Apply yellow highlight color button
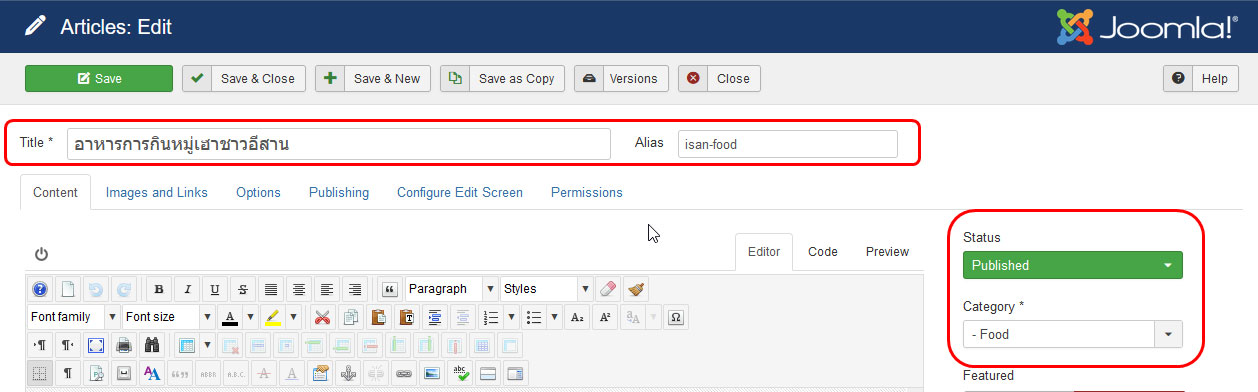 pos(273,317)
